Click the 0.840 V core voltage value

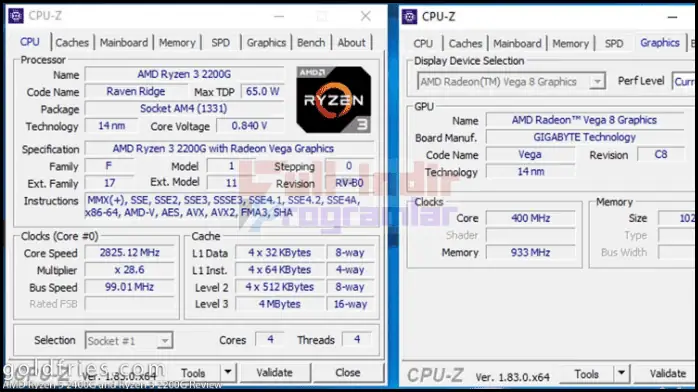[x=250, y=126]
